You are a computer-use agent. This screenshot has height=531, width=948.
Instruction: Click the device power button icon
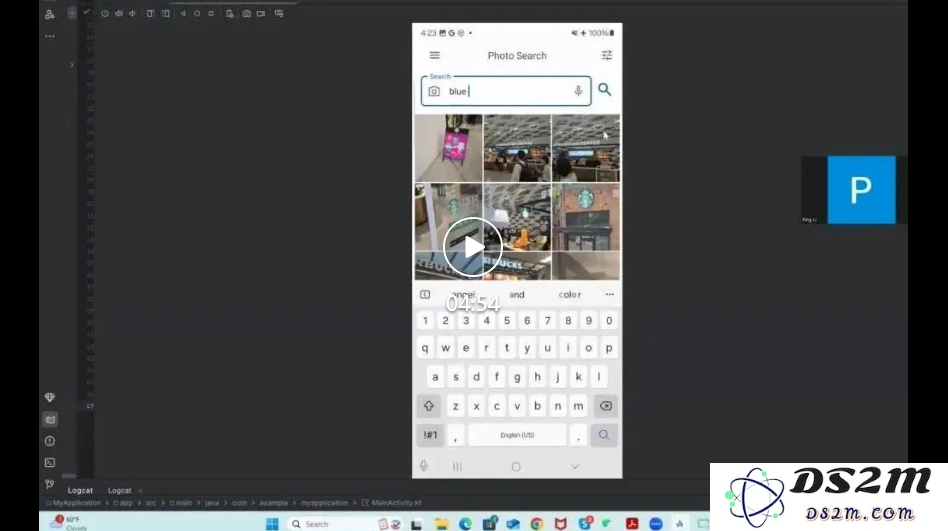[105, 13]
